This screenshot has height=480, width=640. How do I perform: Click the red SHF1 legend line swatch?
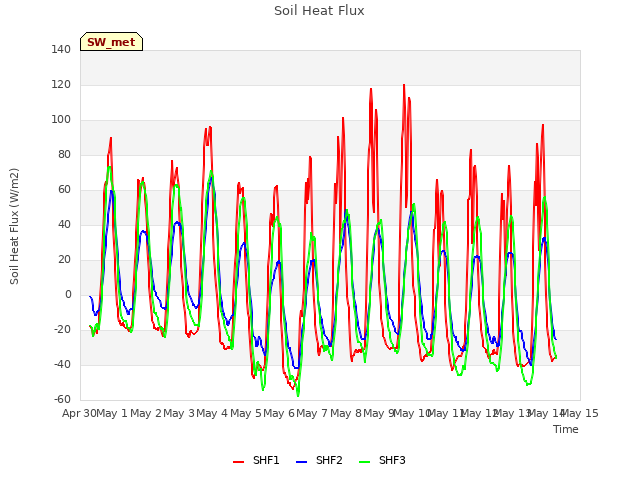click(238, 461)
